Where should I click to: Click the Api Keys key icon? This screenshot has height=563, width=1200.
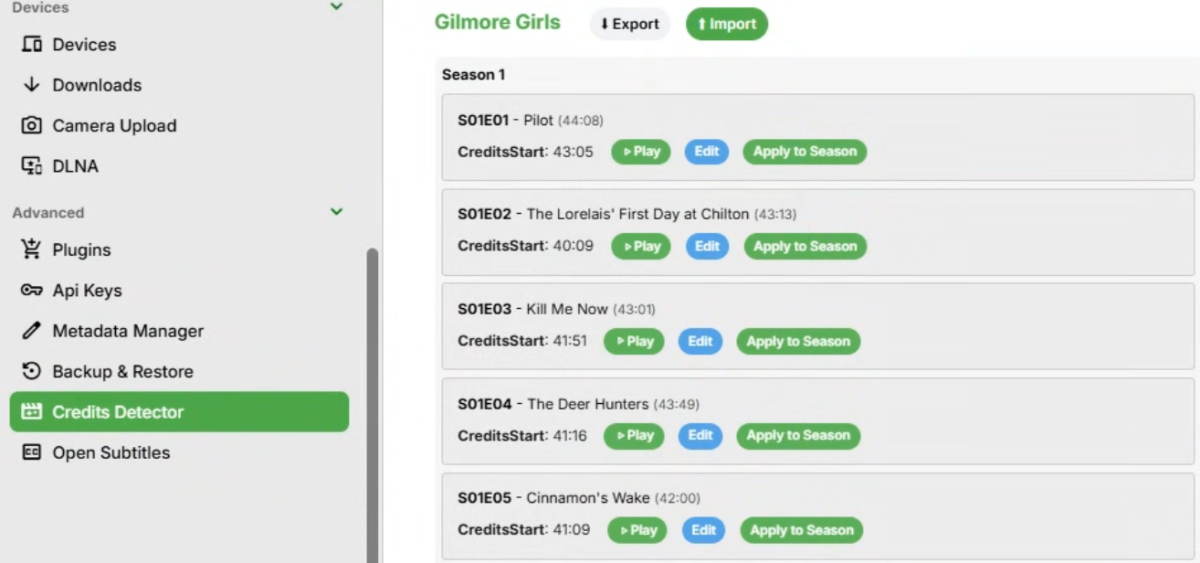point(32,290)
